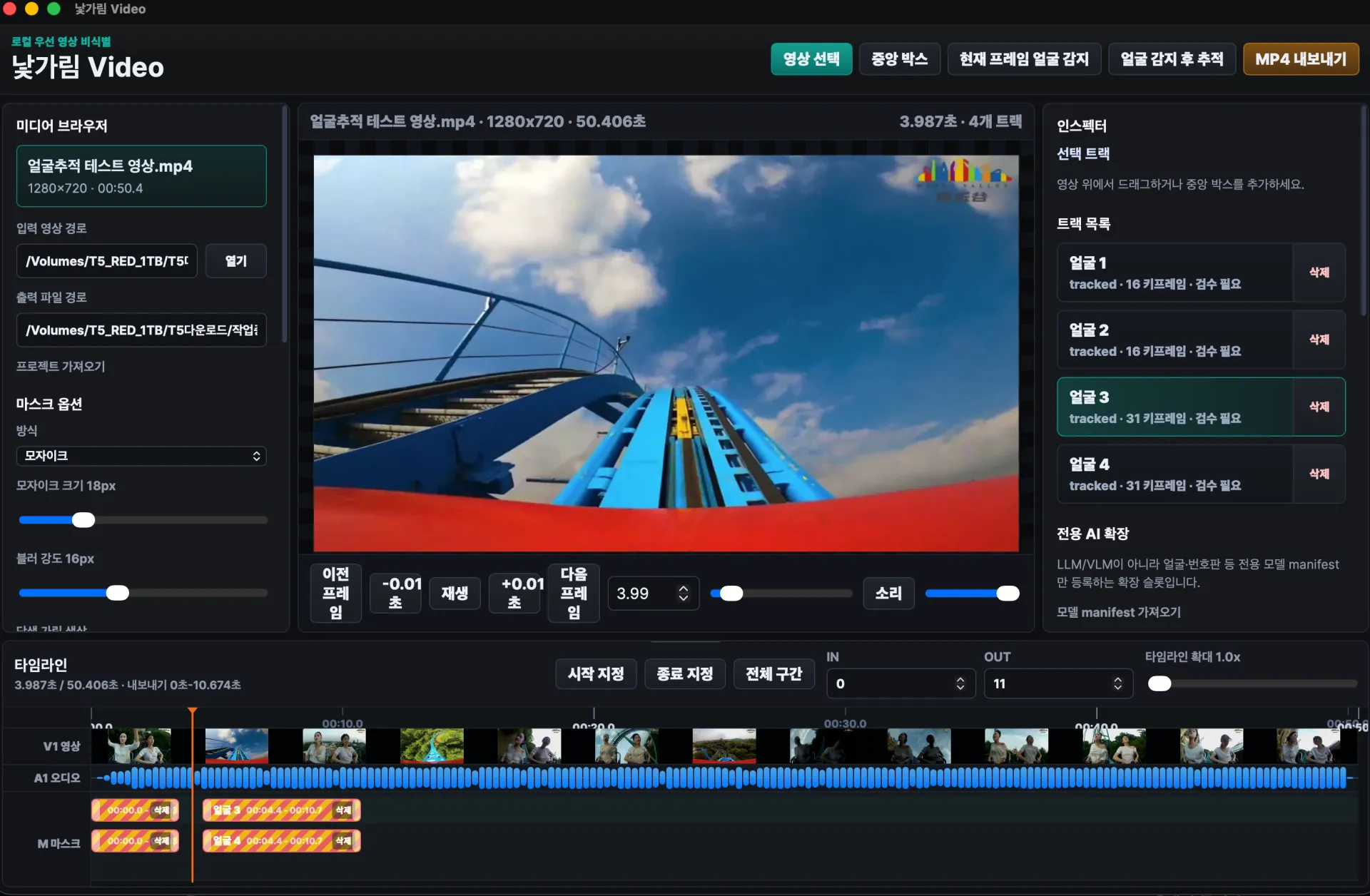
Task: Toggle the 소리 sound button
Action: tap(888, 594)
